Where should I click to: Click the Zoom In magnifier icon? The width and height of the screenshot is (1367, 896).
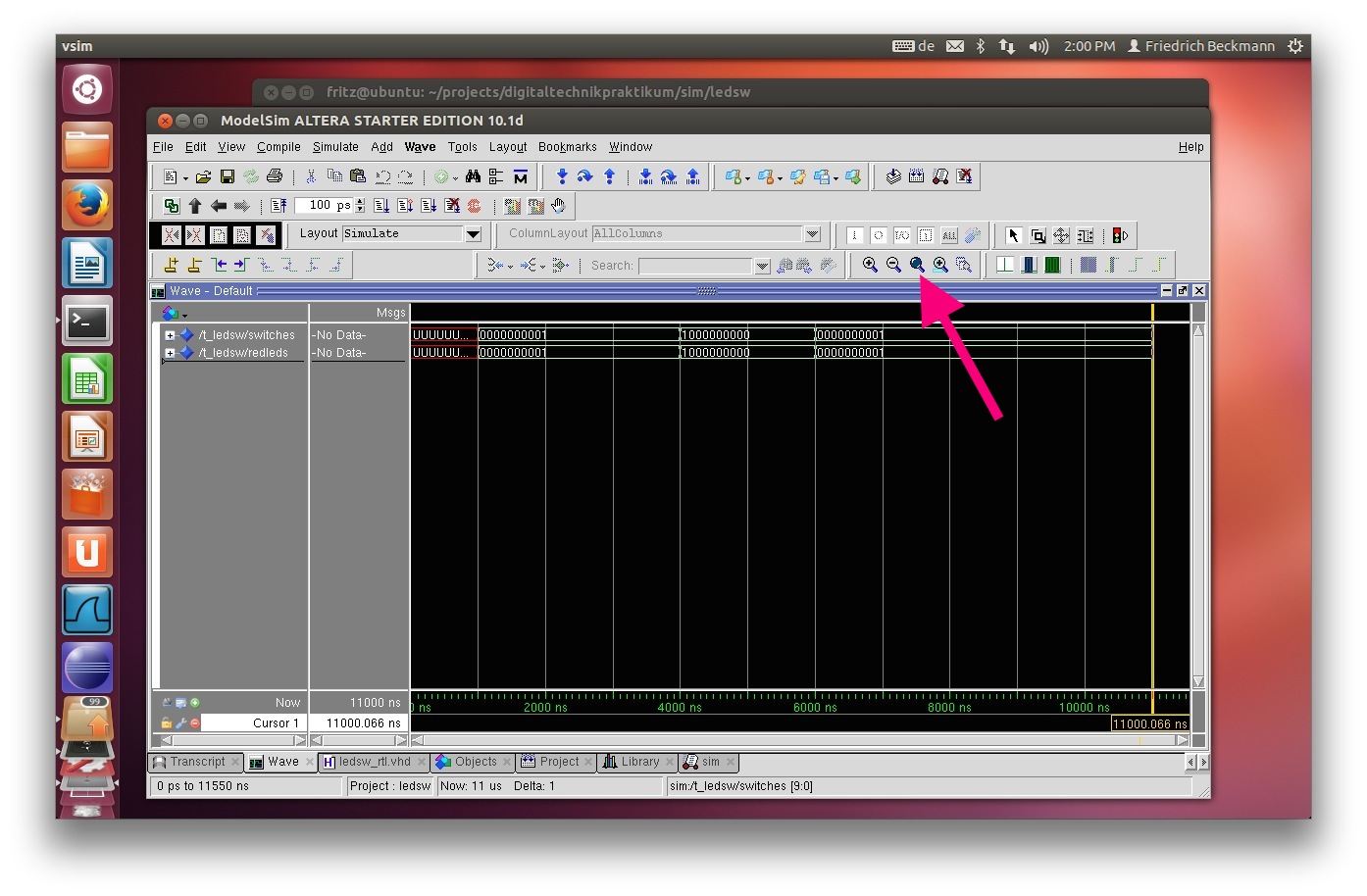870,265
